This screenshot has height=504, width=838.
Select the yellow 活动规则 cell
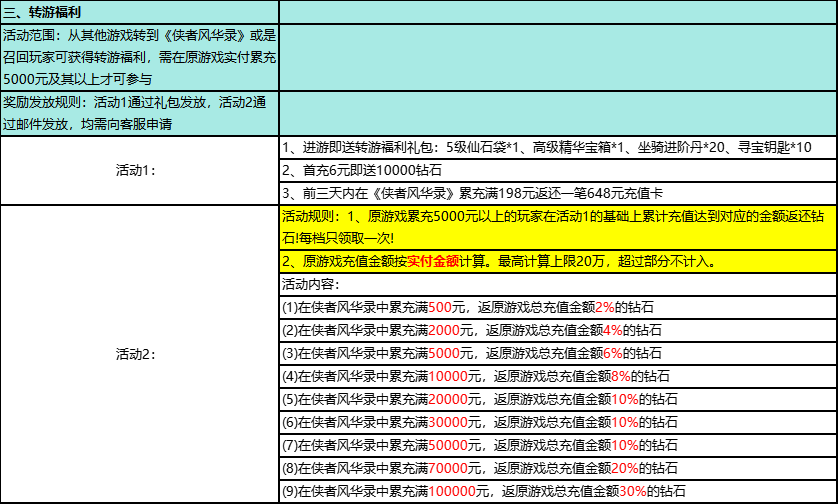point(556,227)
